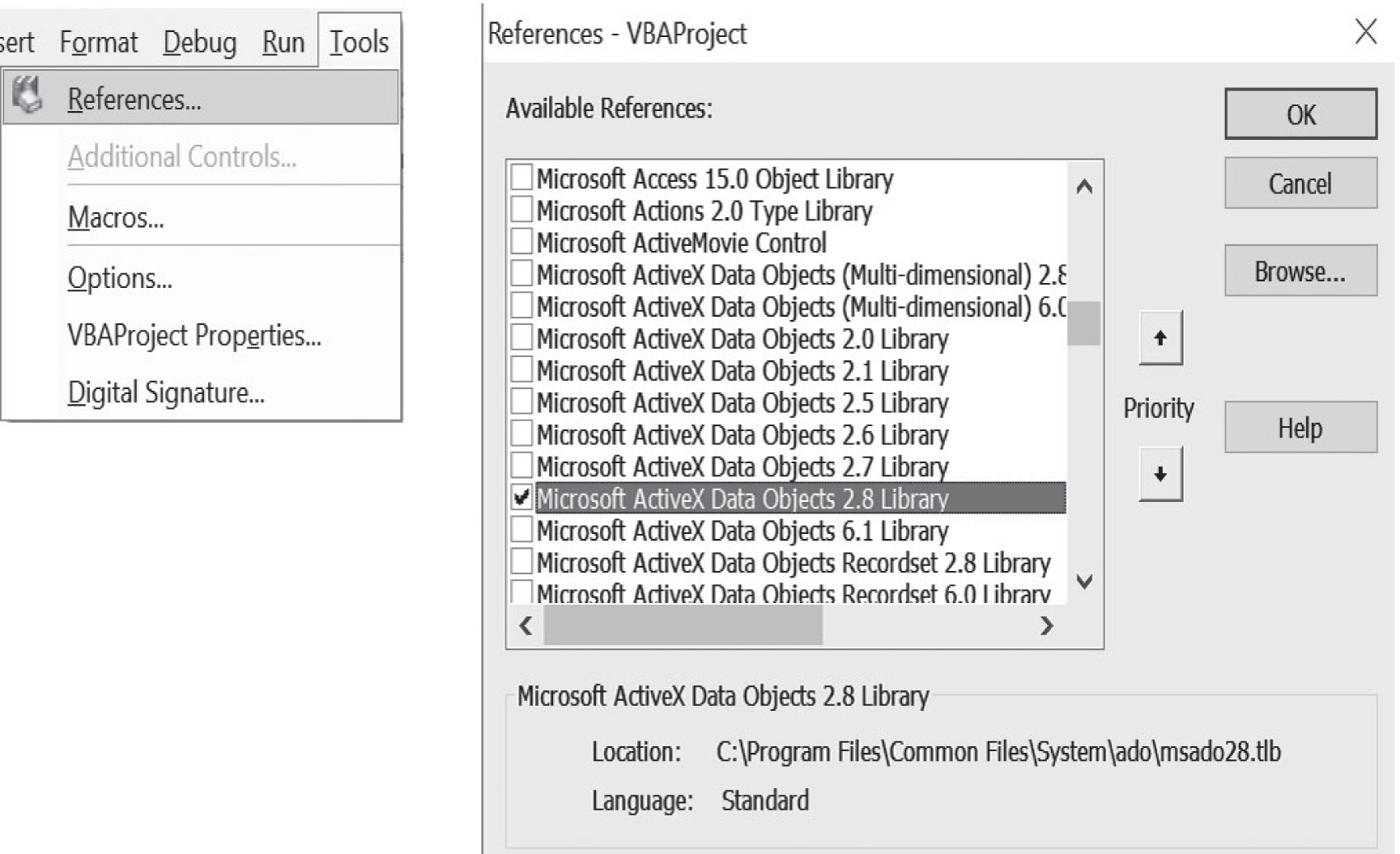Open Digital Signature... menu entry
Screen dimensions: 1400x854
pos(165,392)
